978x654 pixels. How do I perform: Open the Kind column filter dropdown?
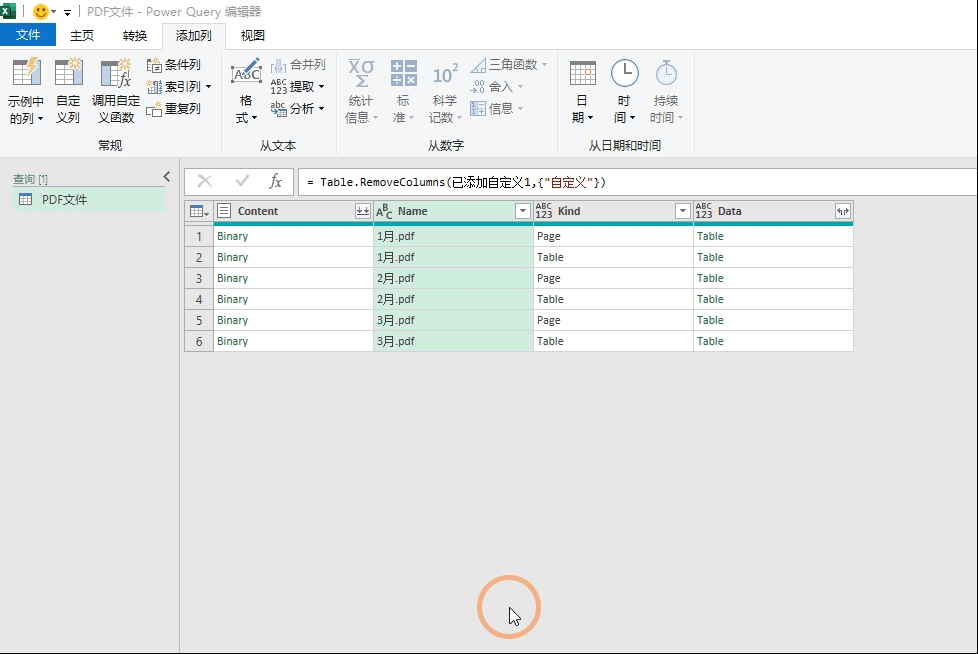point(683,211)
